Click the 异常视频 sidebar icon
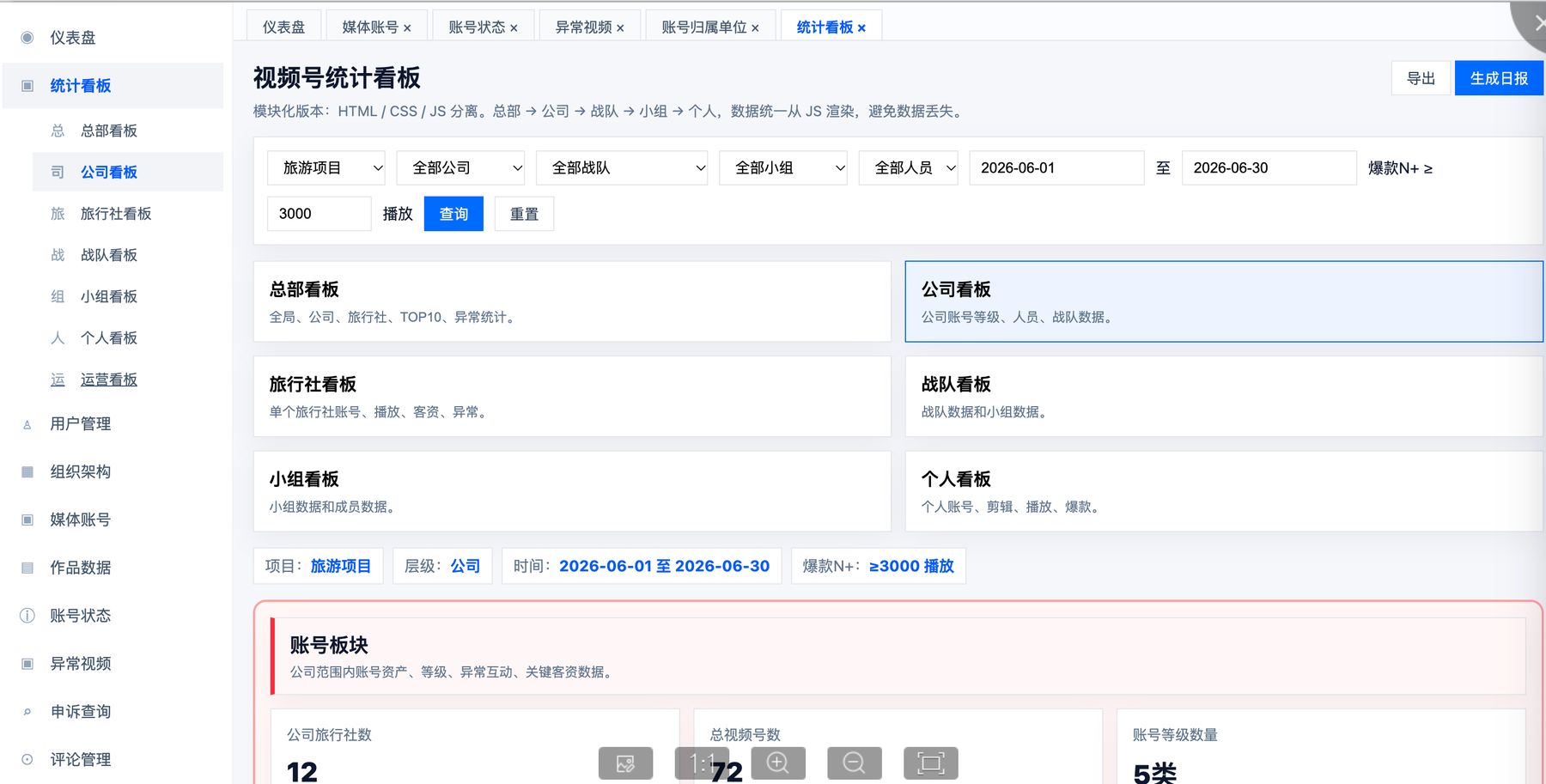1546x784 pixels. 27,664
